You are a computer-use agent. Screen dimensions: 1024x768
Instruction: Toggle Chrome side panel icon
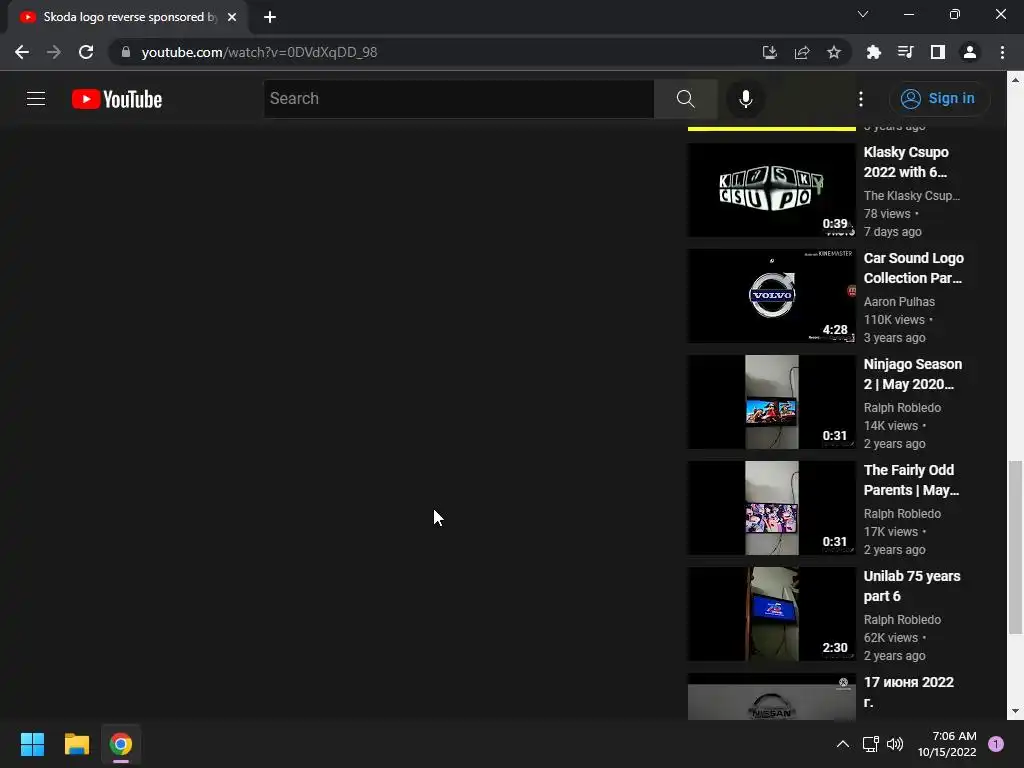pyautogui.click(x=937, y=52)
